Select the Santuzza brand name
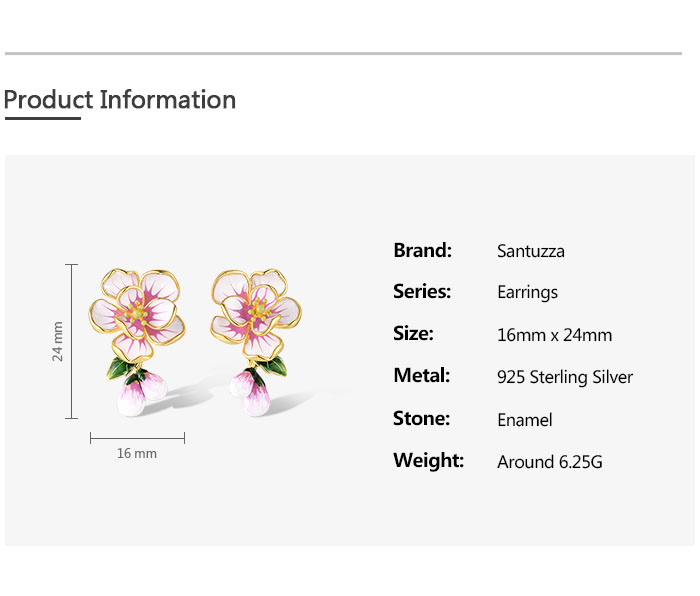The image size is (700, 596). tap(530, 251)
